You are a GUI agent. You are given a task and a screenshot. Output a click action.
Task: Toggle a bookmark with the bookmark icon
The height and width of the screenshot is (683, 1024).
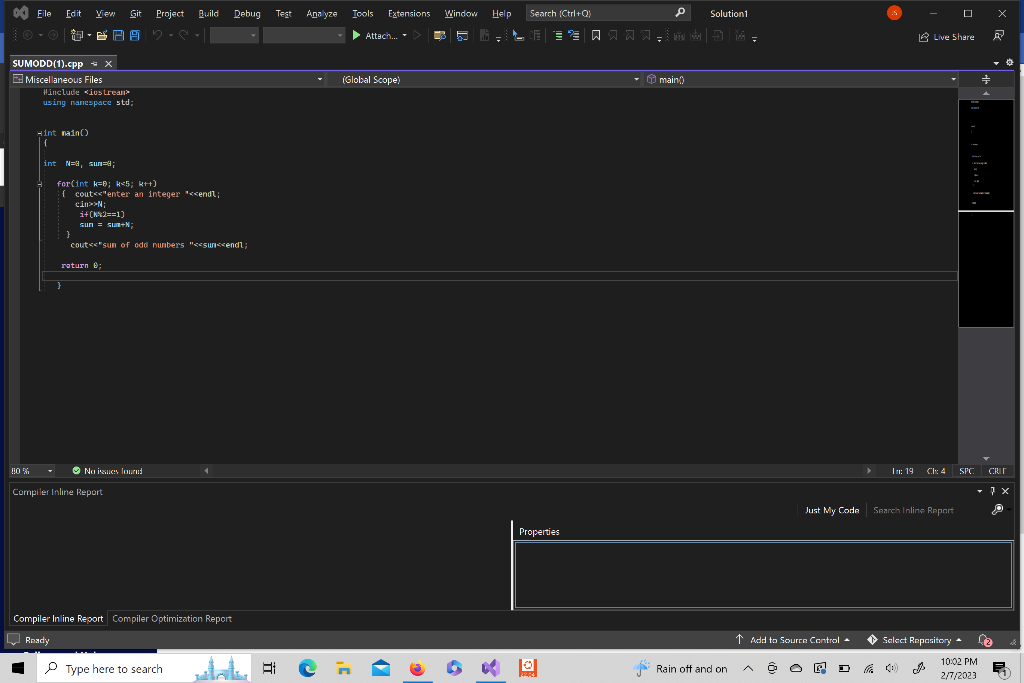point(596,36)
